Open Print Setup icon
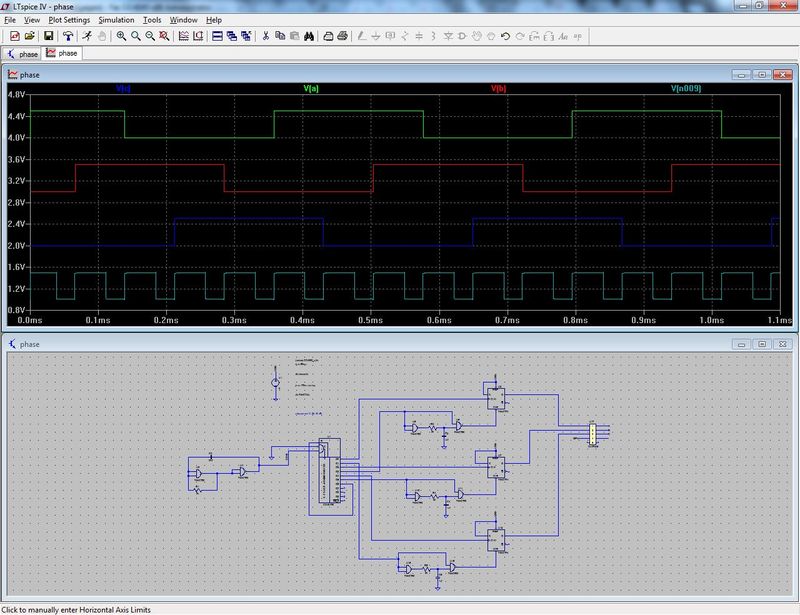The image size is (800, 615). point(328,36)
